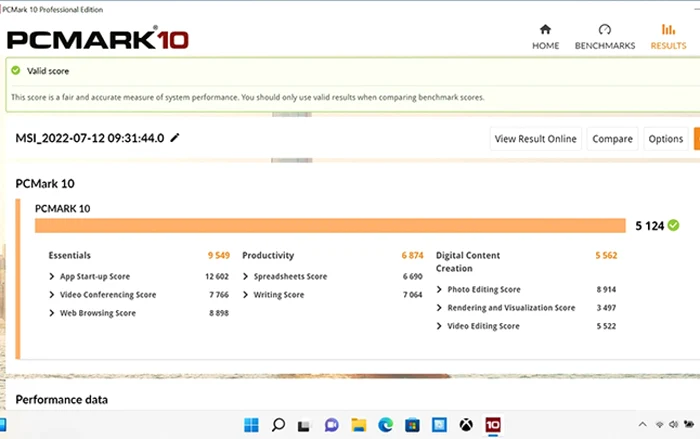Click the Compare button
The image size is (700, 439).
click(612, 139)
